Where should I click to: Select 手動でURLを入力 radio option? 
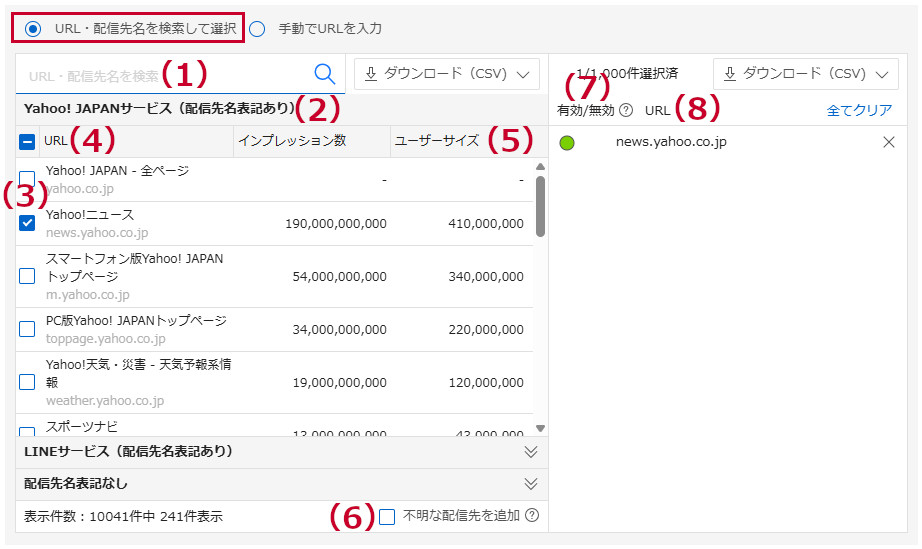(257, 29)
